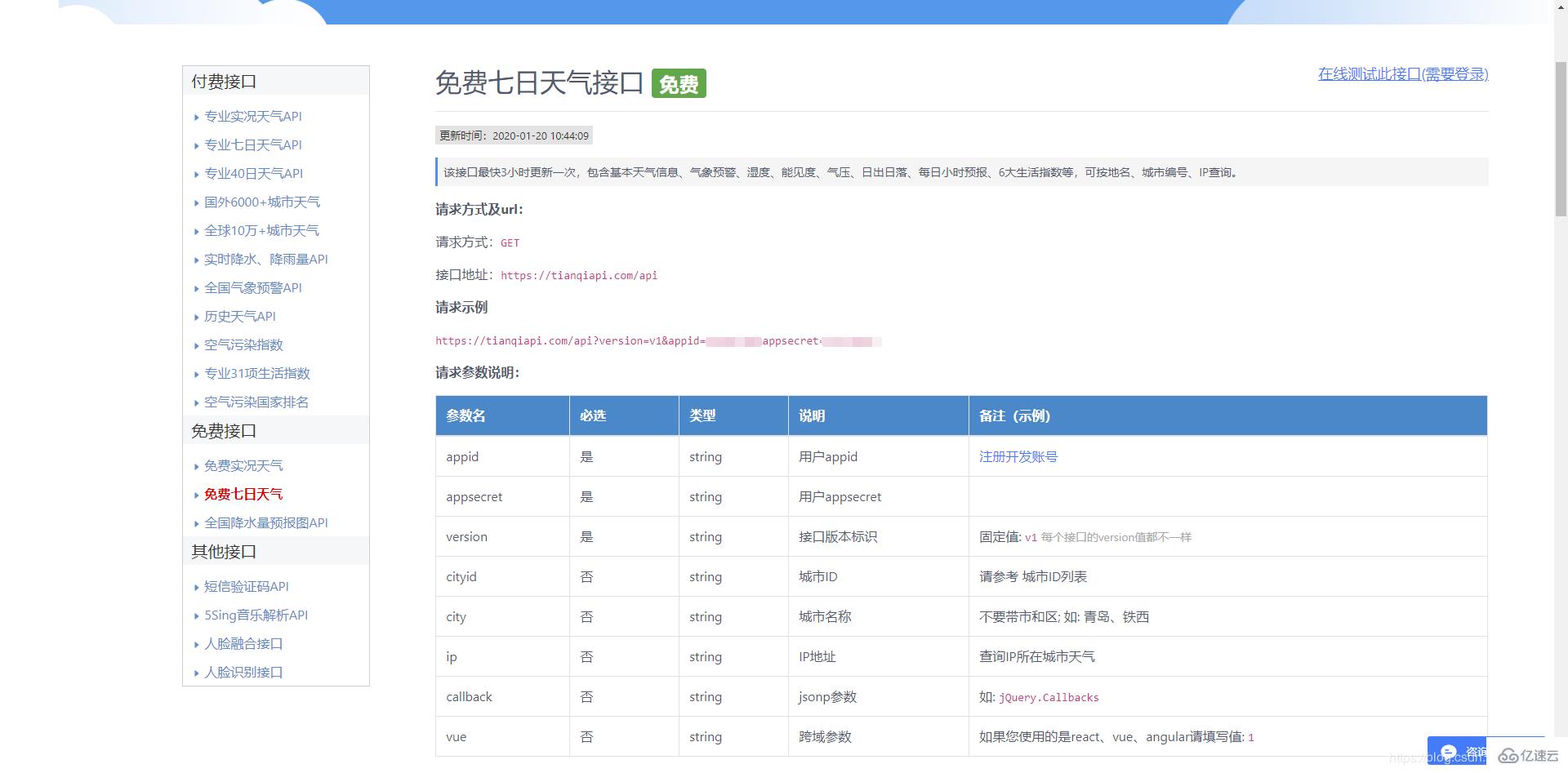Click the cityid parameter cell
Viewport: 1568px width, 773px height.
click(x=502, y=576)
